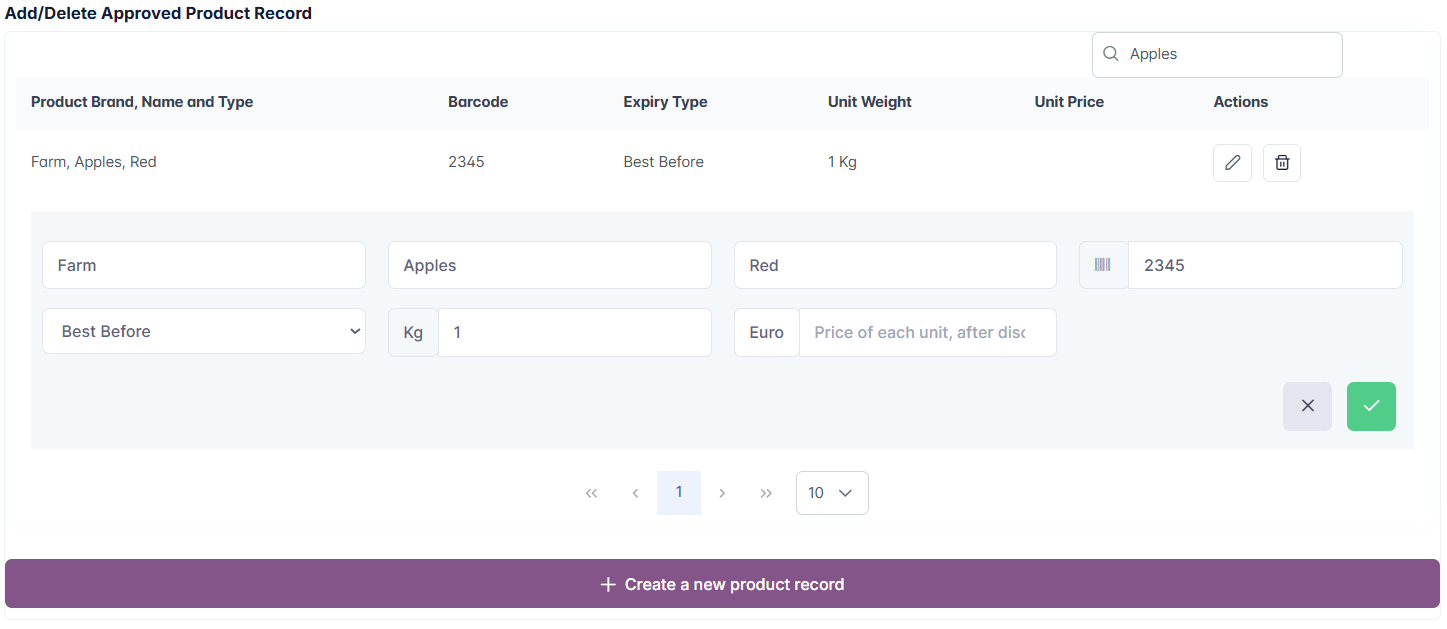This screenshot has height=629, width=1447.
Task: Click Create a new product record button
Action: pyautogui.click(x=722, y=584)
